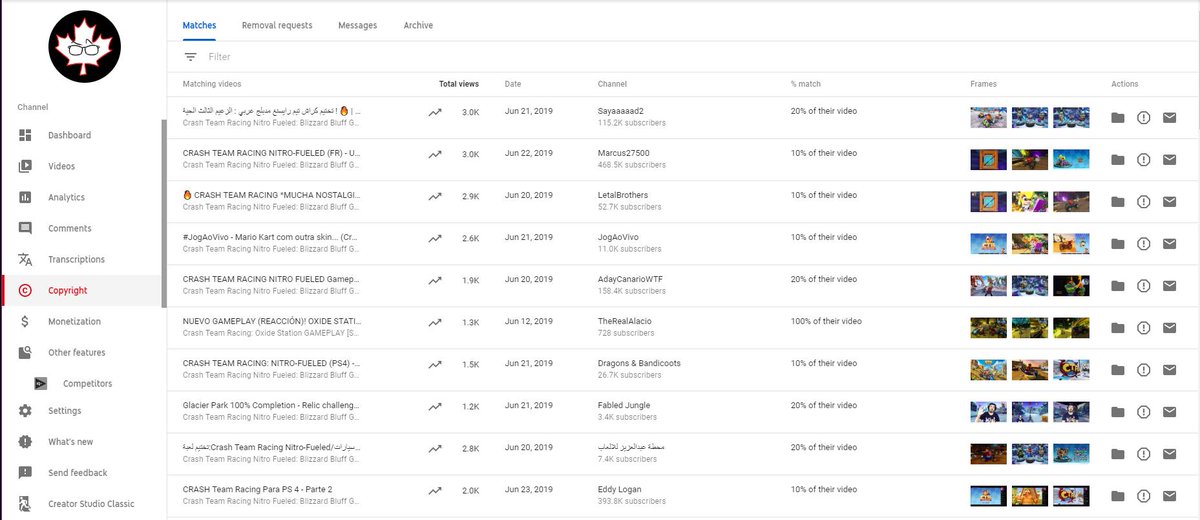Click the Filter input field

click(219, 57)
